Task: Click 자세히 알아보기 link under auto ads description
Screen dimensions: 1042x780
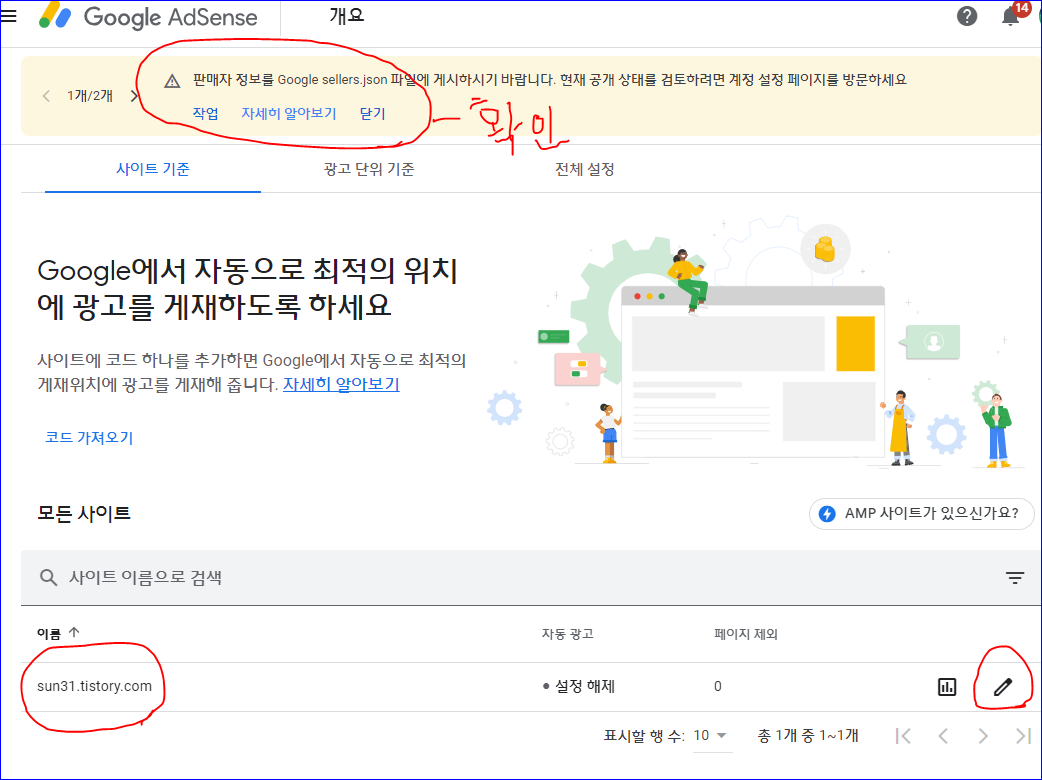Action: pyautogui.click(x=341, y=385)
